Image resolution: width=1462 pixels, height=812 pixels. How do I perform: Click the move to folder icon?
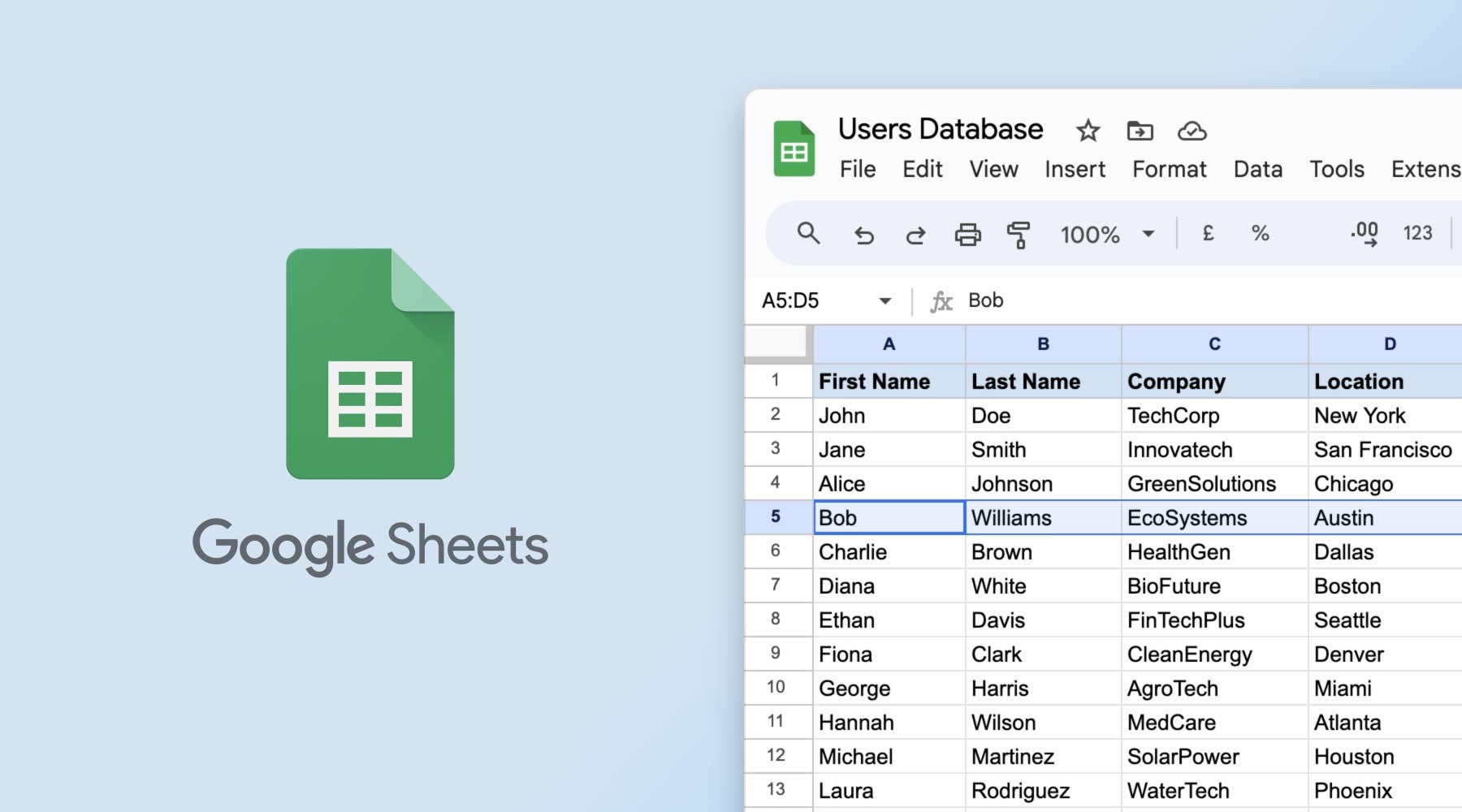(x=1140, y=131)
